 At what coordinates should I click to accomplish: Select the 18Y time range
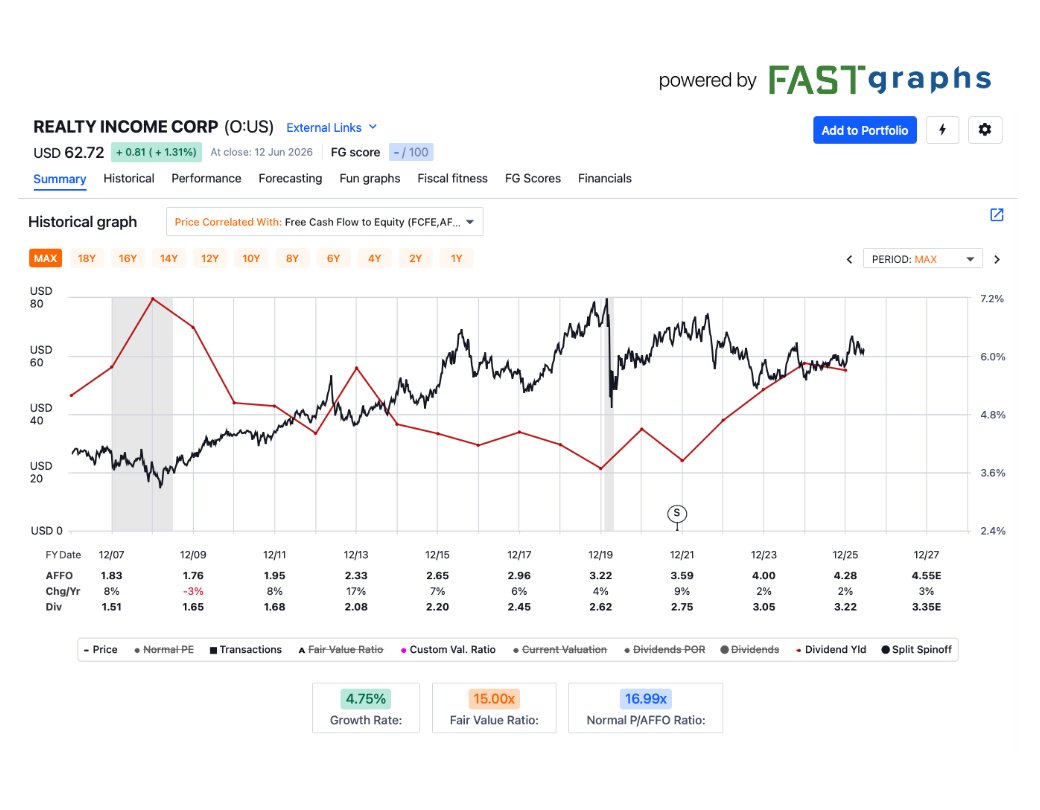87,258
